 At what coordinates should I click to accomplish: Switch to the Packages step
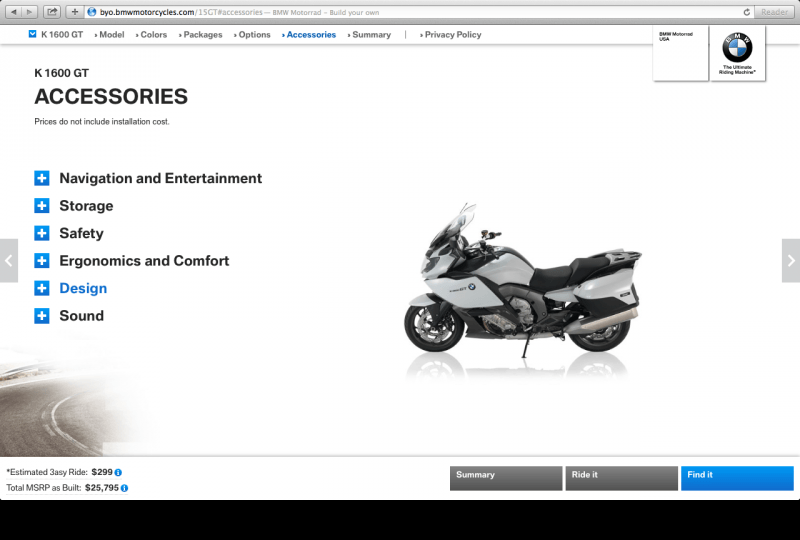[201, 35]
